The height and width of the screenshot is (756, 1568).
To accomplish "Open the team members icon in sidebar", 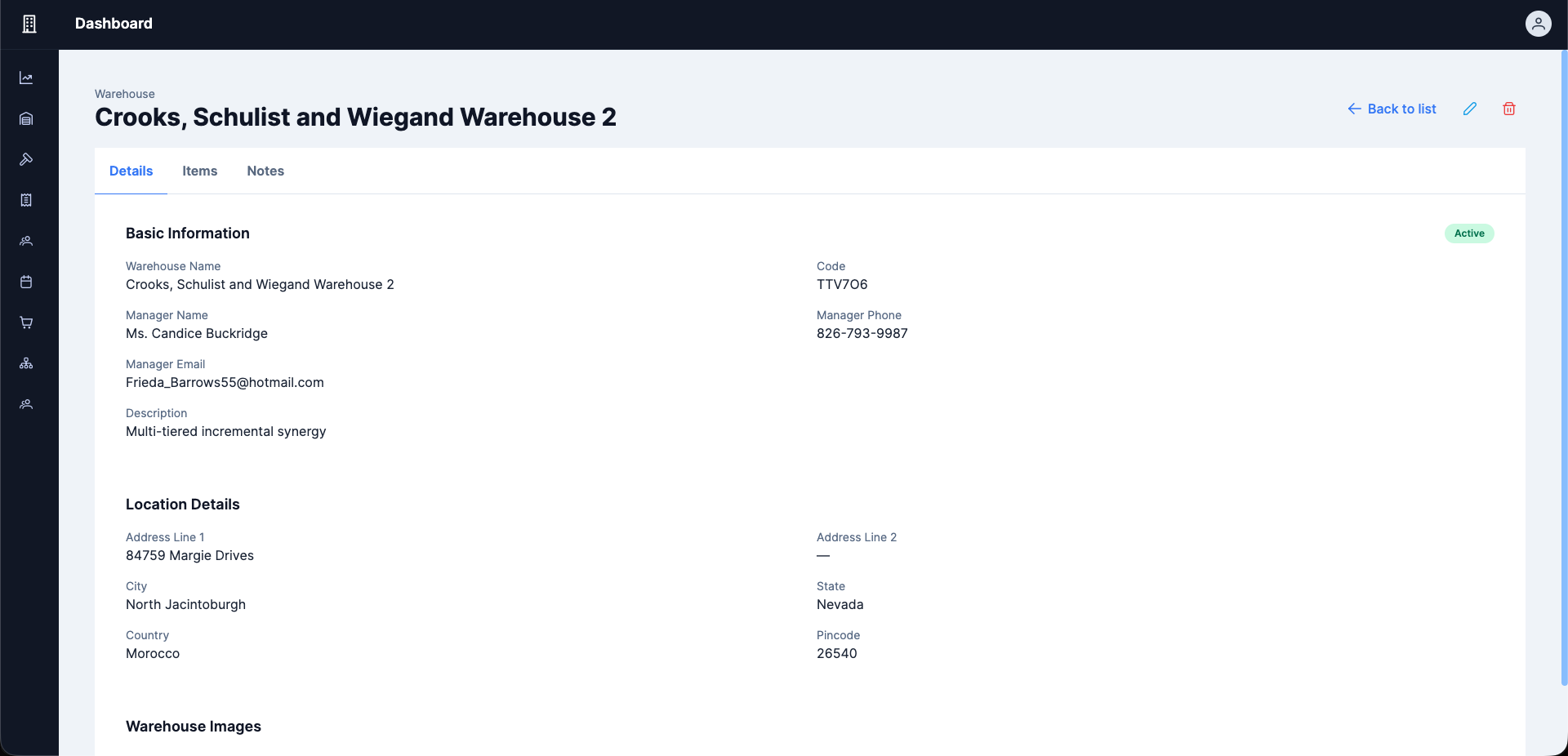I will coord(26,241).
